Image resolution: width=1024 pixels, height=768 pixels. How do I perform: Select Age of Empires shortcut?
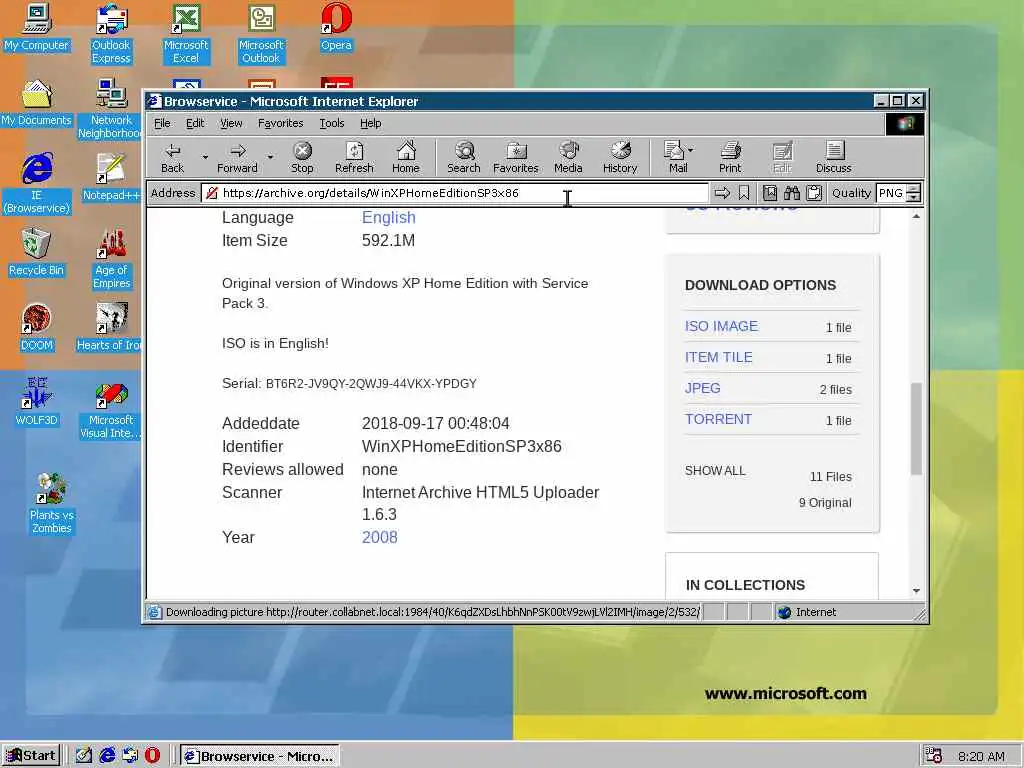(111, 259)
